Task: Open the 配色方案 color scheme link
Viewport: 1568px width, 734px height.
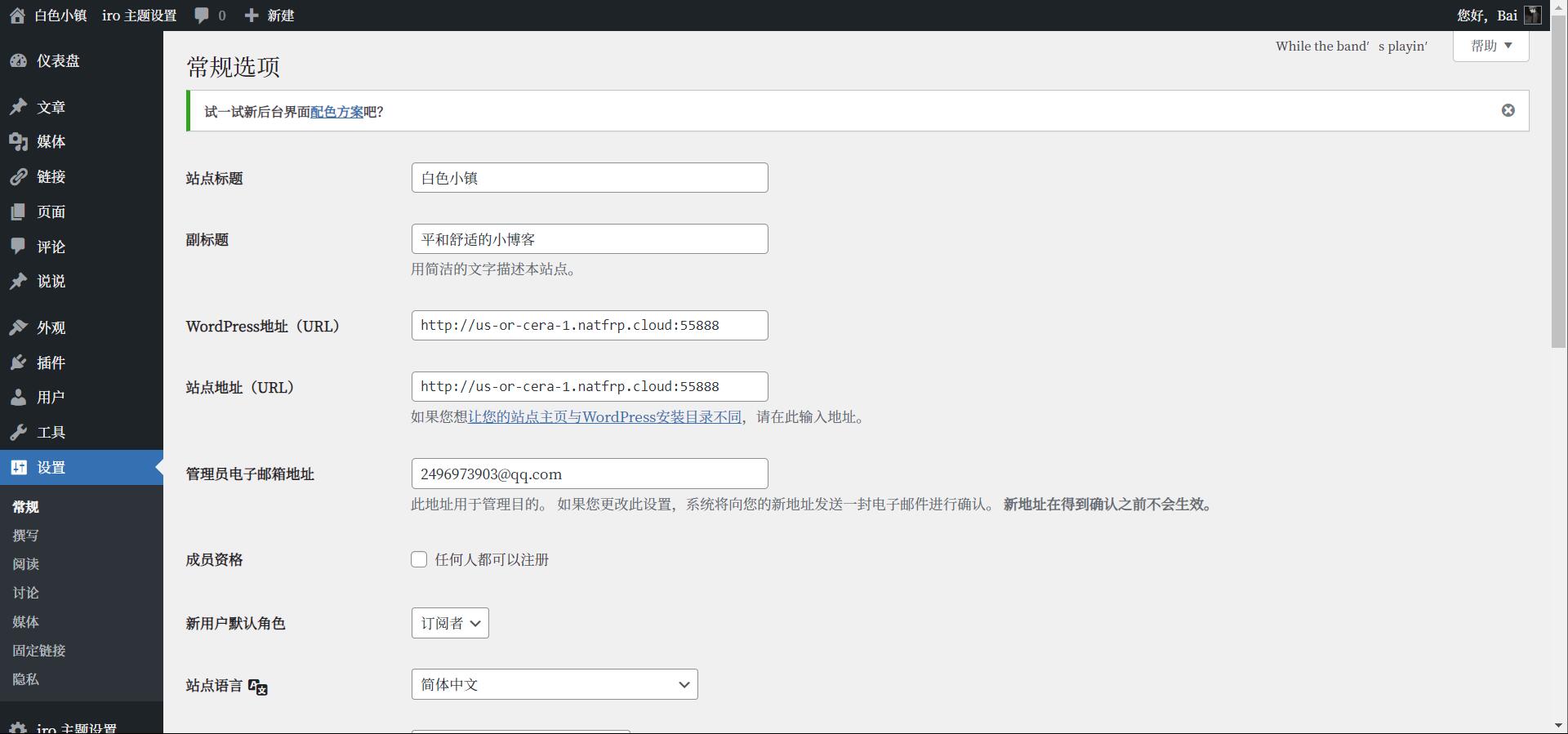Action: tap(336, 112)
